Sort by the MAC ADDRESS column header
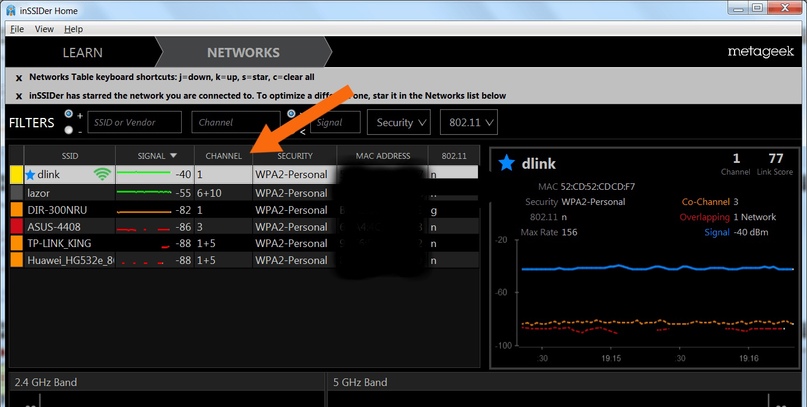The width and height of the screenshot is (807, 407). [383, 155]
